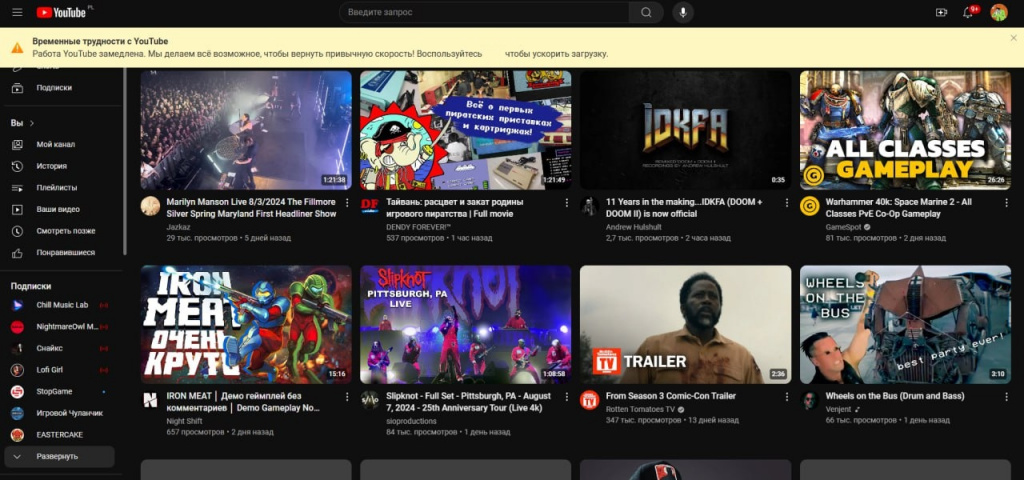Open more options for Marilyn Manson video
The image size is (1024, 480).
tap(347, 203)
